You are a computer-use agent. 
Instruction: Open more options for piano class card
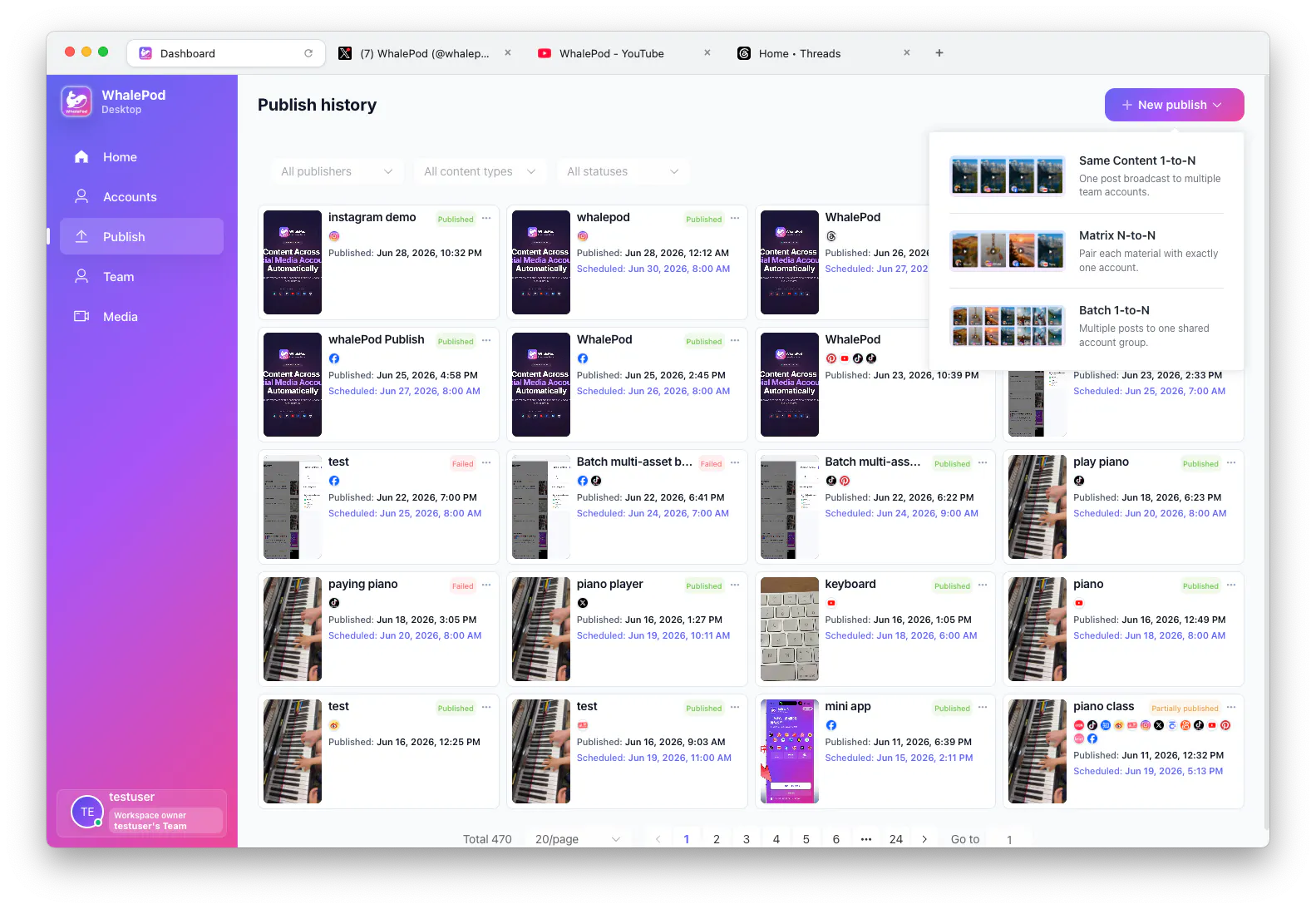coord(1231,708)
